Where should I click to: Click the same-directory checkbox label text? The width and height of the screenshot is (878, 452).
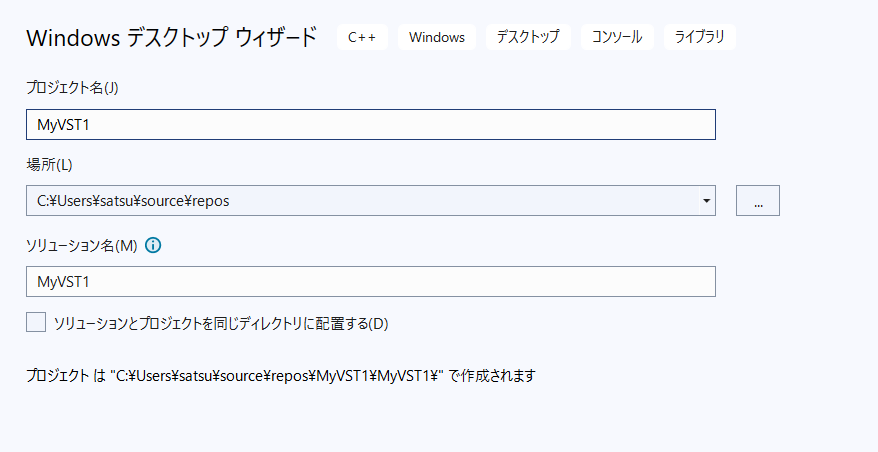[x=220, y=323]
